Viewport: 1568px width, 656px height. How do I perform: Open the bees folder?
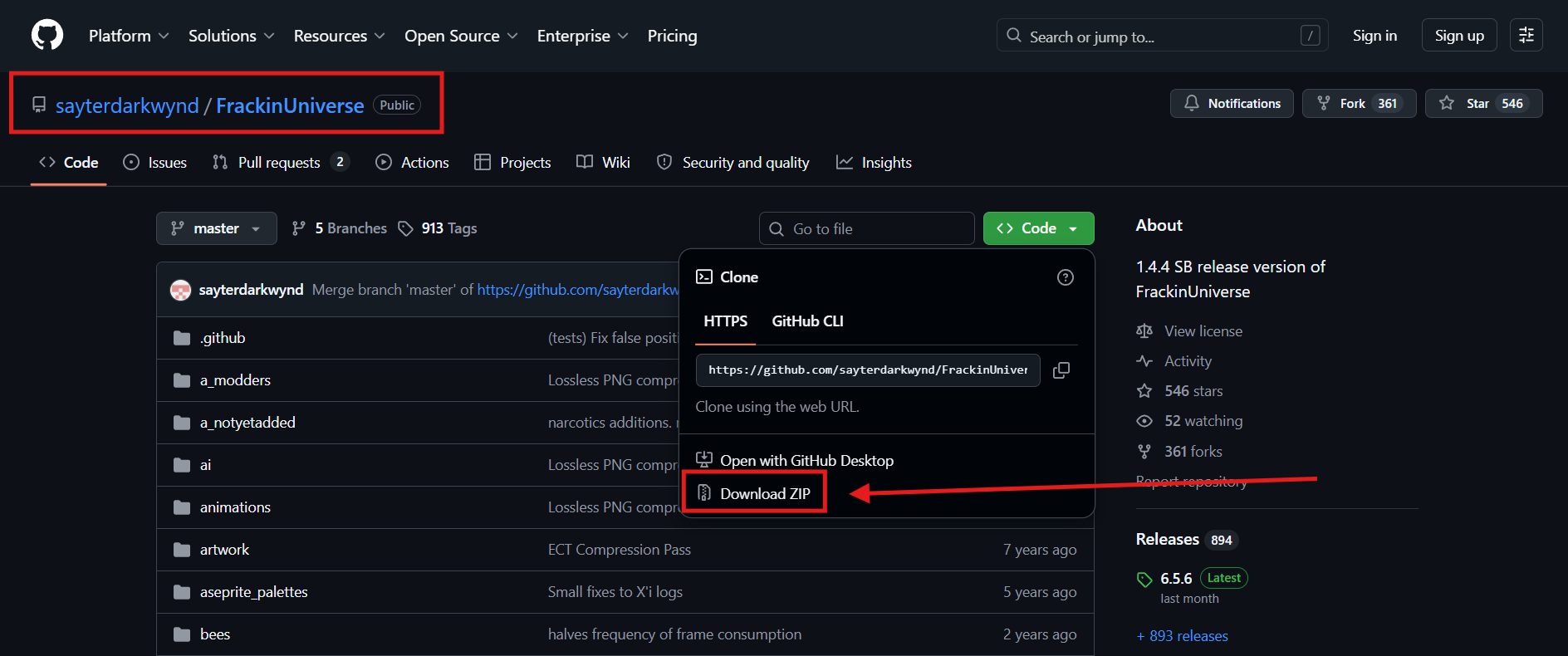point(215,634)
